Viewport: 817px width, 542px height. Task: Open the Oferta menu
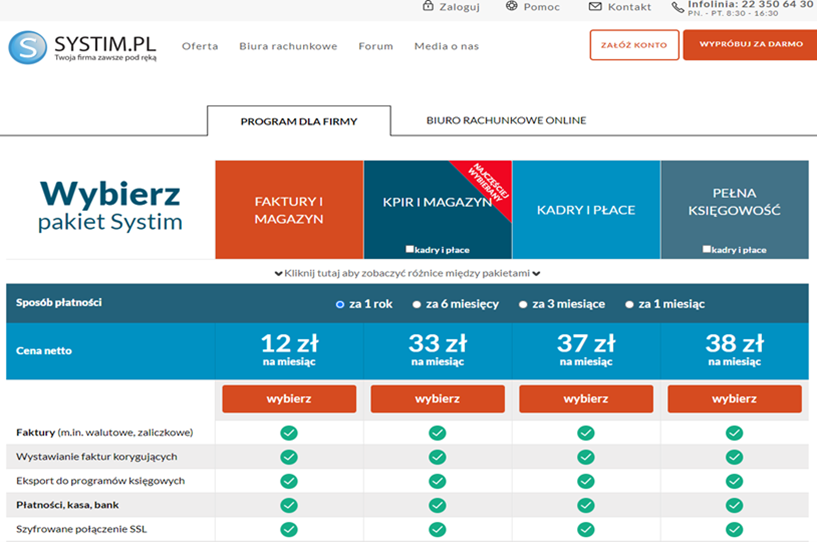pos(200,46)
